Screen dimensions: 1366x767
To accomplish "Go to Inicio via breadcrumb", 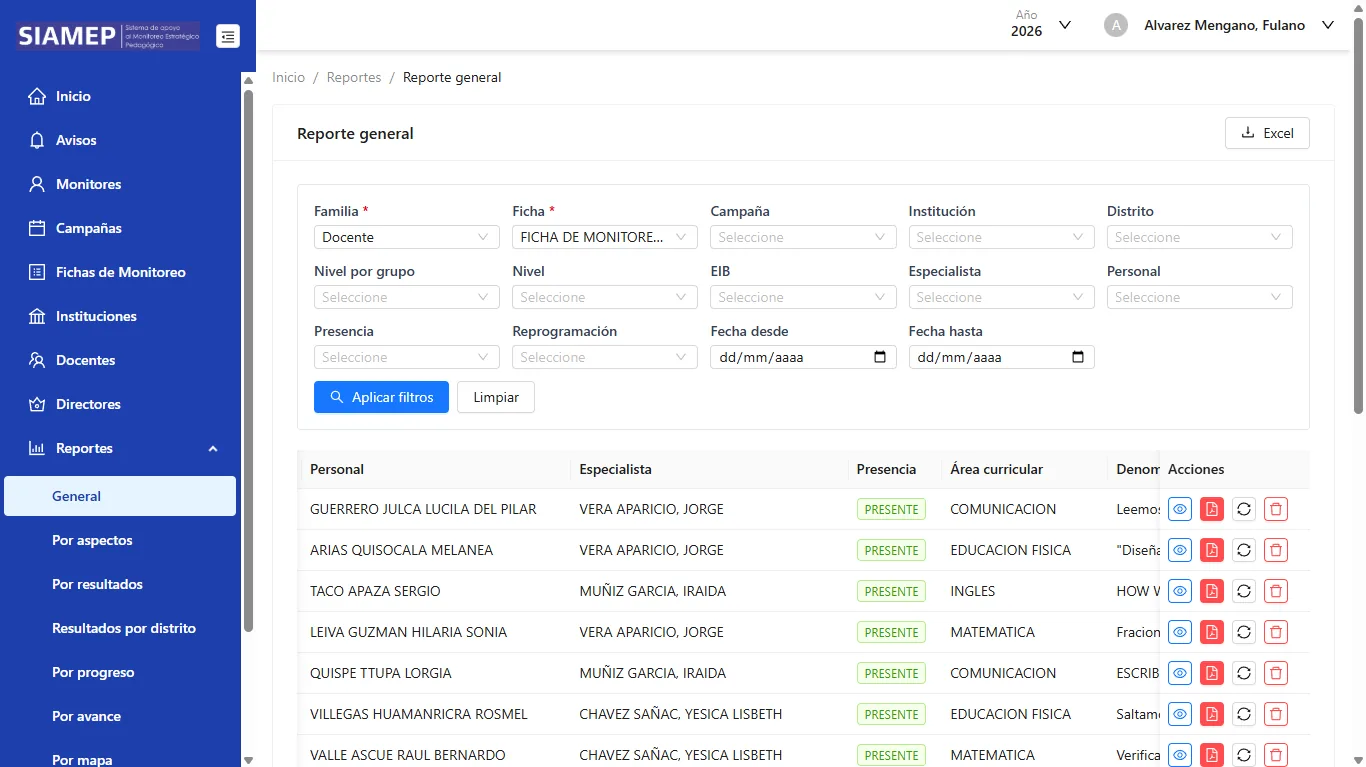I will [x=288, y=77].
